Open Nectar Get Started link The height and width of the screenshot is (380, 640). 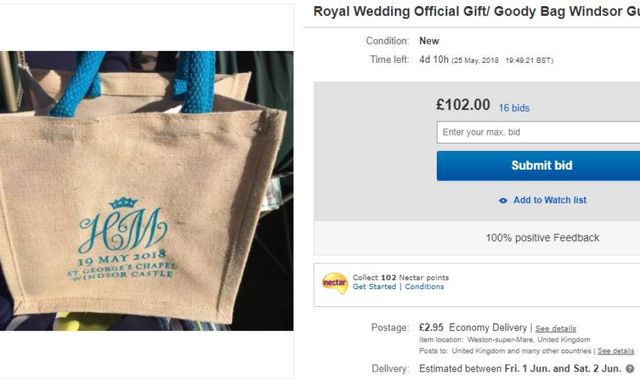point(374,287)
